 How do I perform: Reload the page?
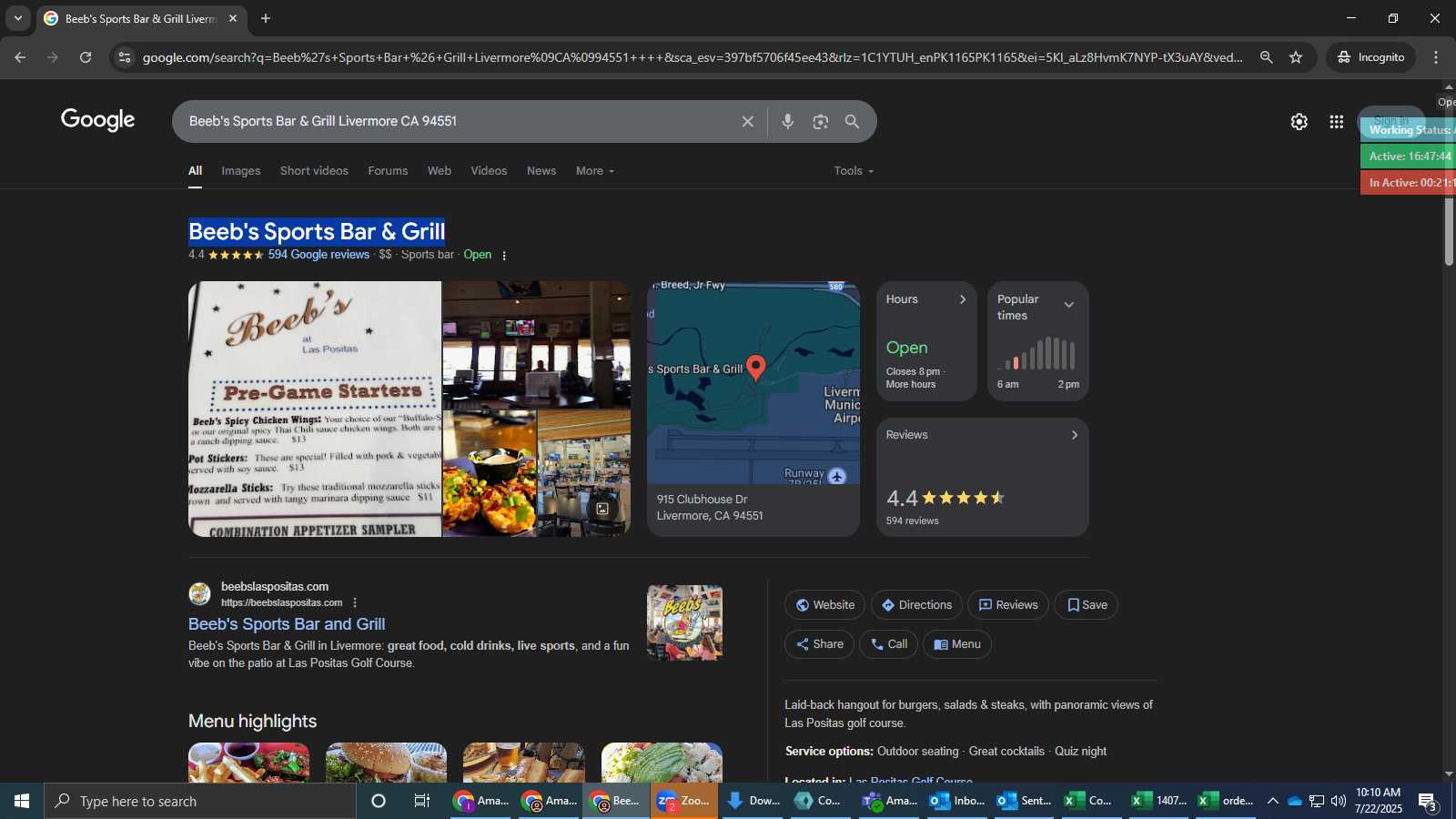coord(86,57)
